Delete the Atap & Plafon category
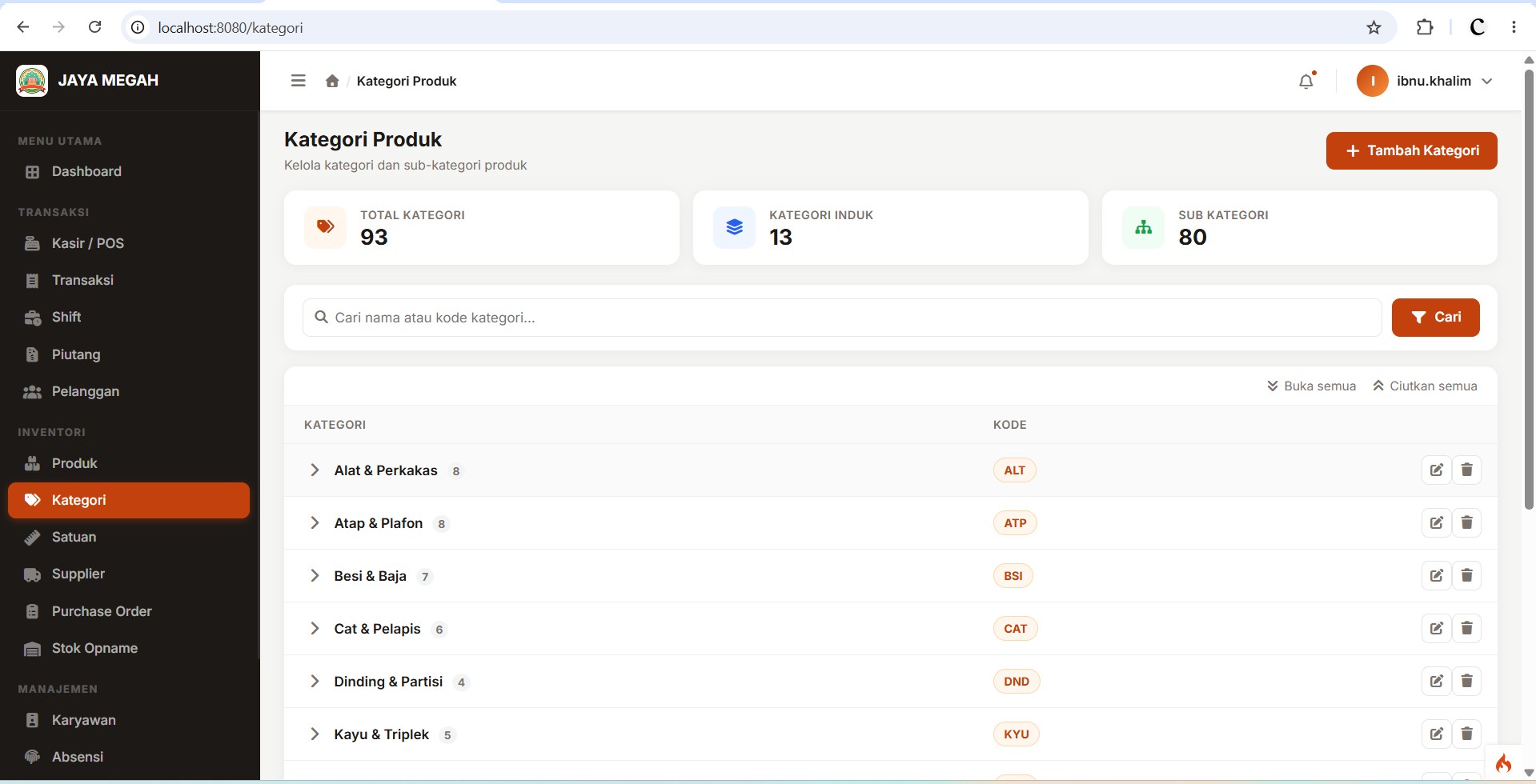This screenshot has width=1536, height=784. pyautogui.click(x=1466, y=522)
